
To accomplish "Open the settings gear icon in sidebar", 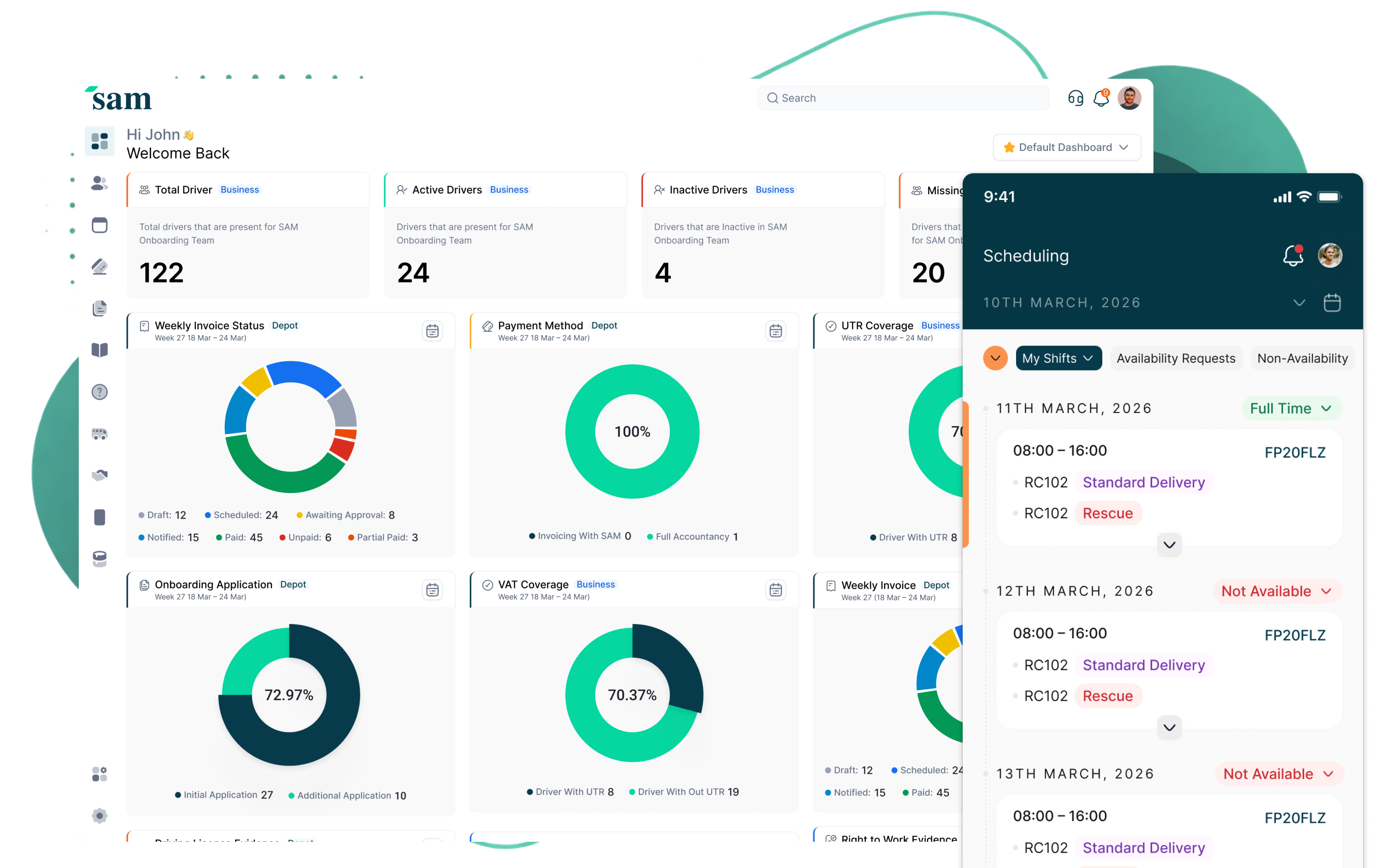I will pos(99,816).
